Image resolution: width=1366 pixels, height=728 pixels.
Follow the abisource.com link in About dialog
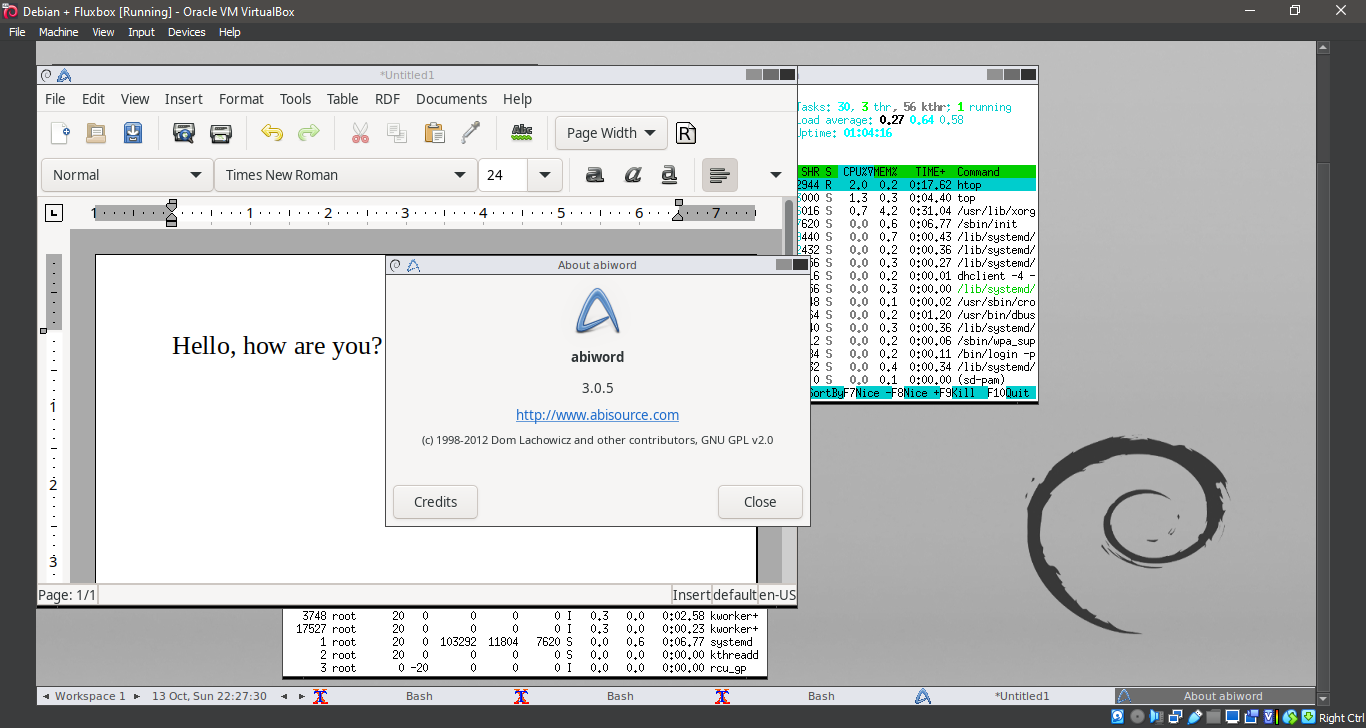point(597,414)
